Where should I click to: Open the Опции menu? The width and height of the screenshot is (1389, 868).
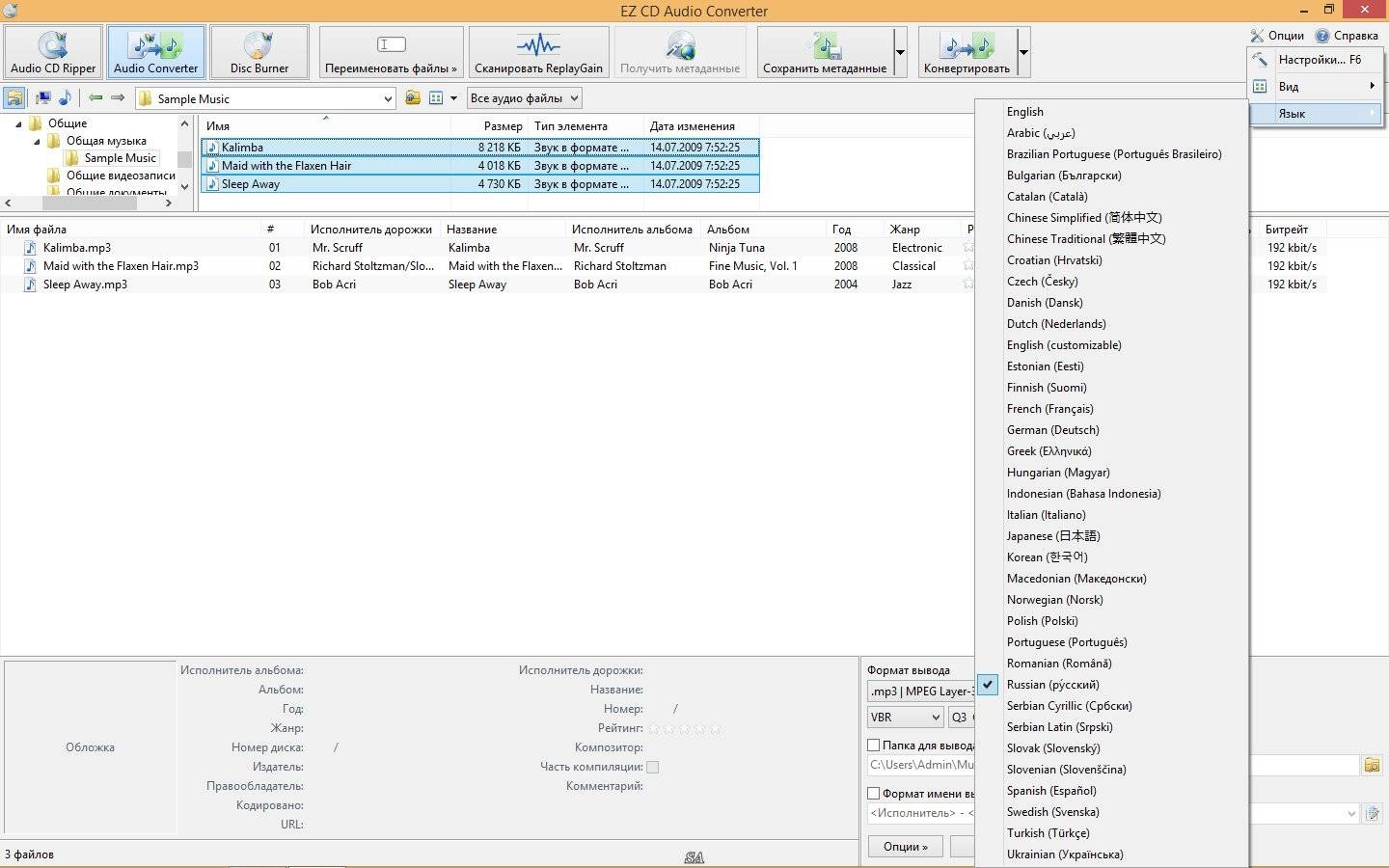(1277, 36)
